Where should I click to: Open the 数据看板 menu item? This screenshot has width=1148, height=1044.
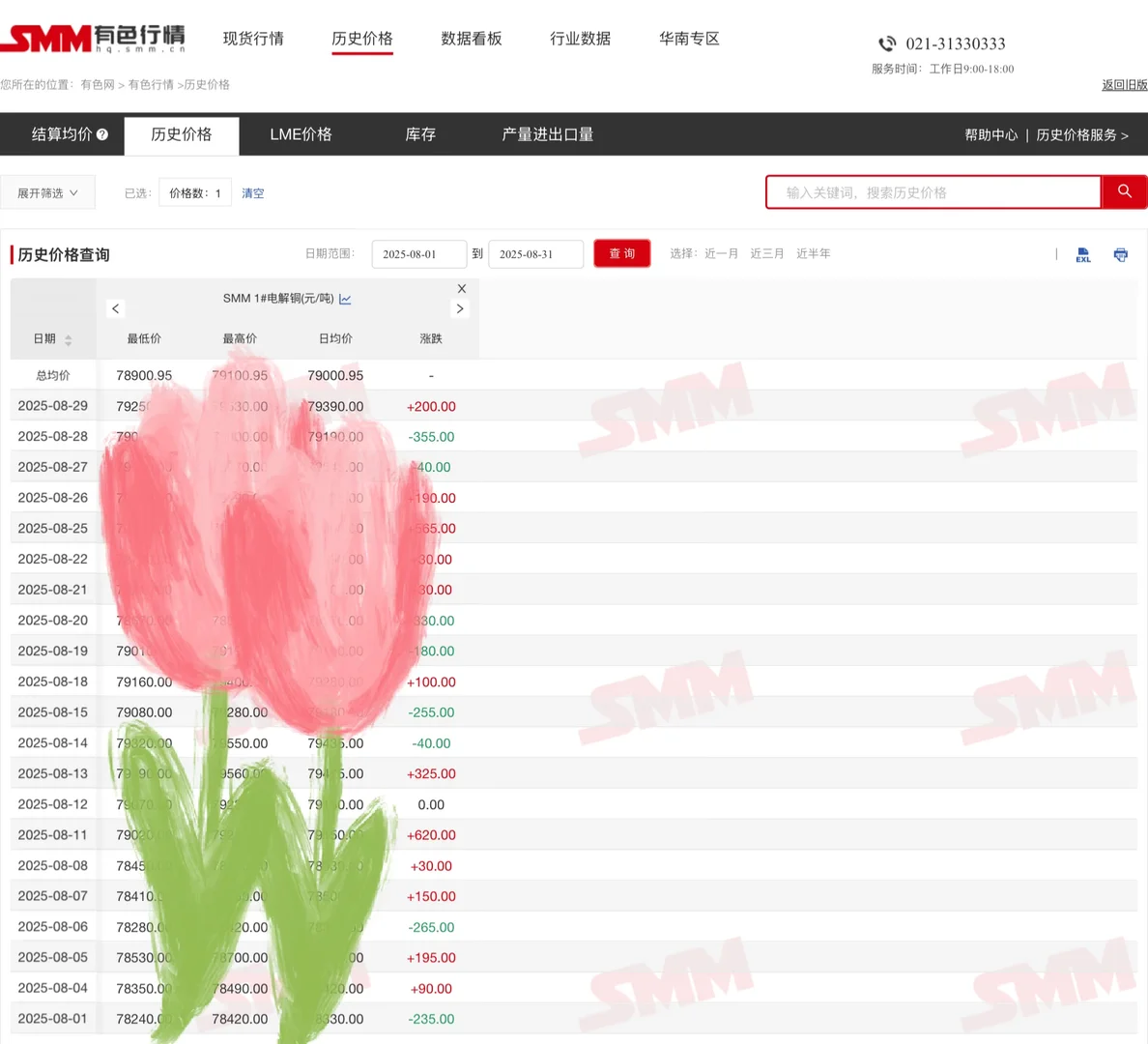pos(472,39)
